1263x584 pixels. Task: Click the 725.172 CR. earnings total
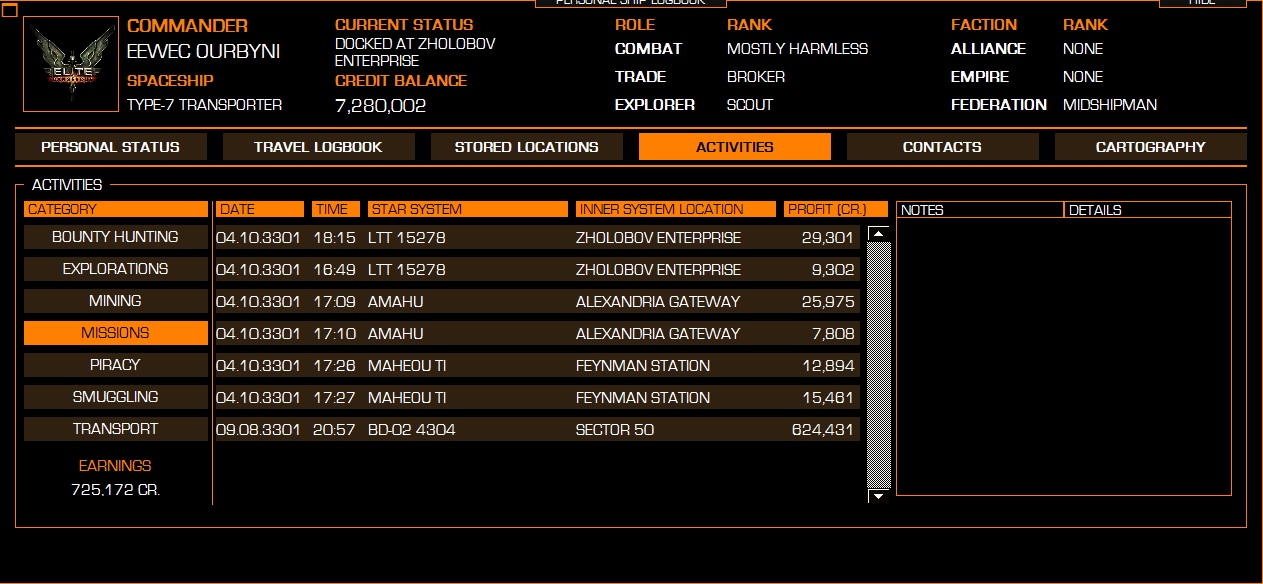(x=116, y=490)
